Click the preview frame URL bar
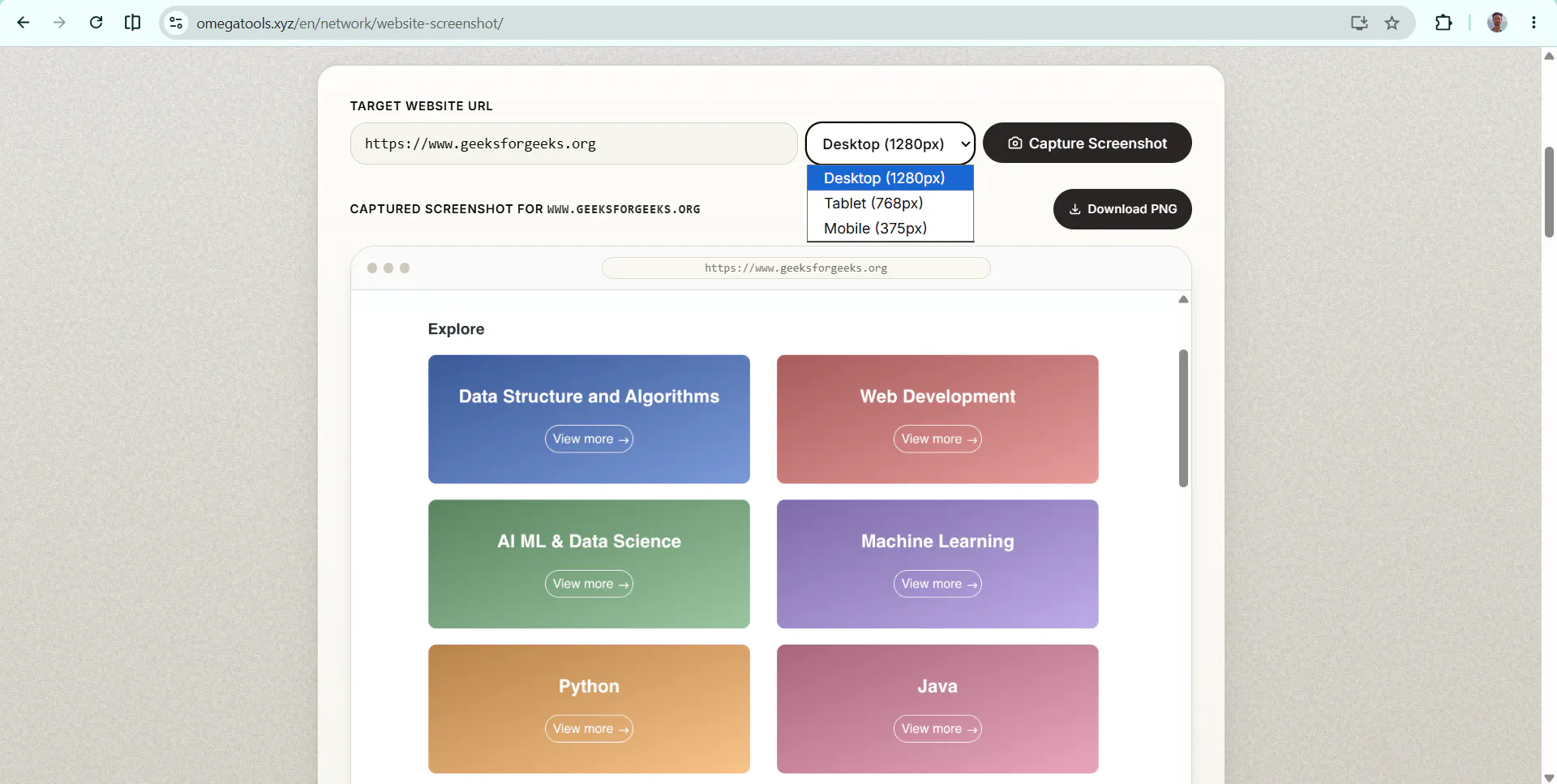The width and height of the screenshot is (1557, 784). [x=796, y=268]
